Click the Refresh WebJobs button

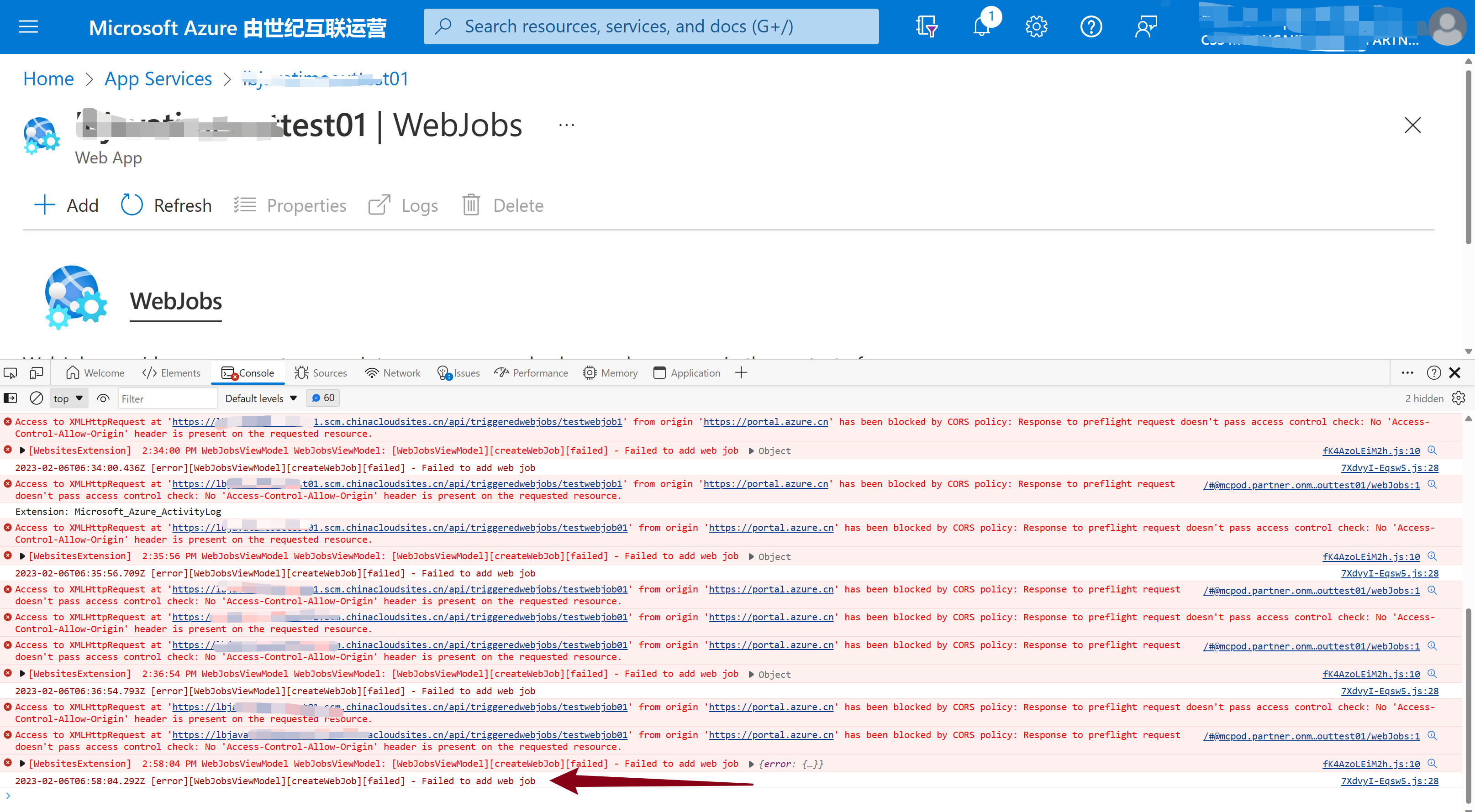[x=167, y=205]
